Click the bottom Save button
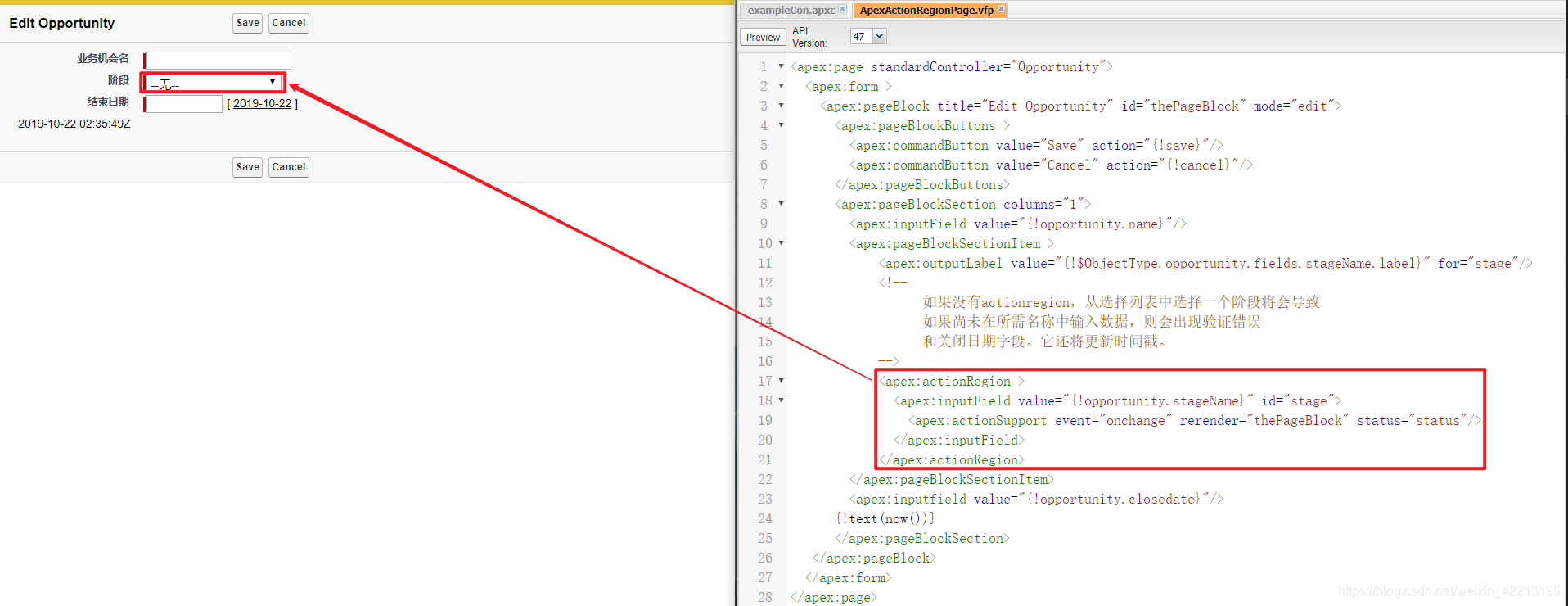 247,167
